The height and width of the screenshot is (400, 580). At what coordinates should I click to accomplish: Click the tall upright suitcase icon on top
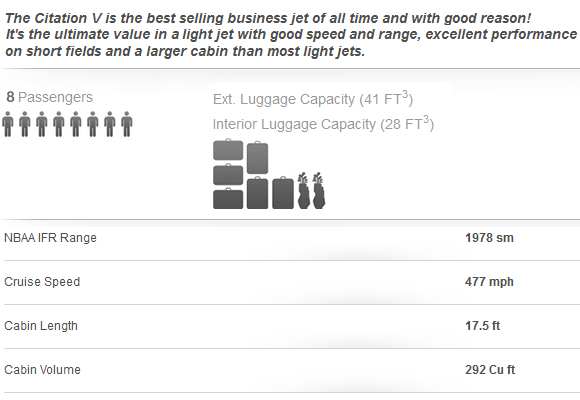click(x=257, y=158)
